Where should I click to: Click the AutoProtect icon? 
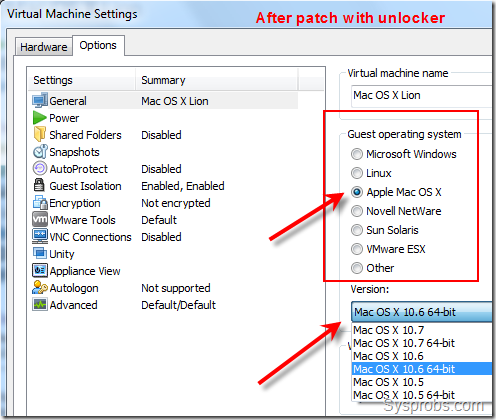tap(40, 168)
